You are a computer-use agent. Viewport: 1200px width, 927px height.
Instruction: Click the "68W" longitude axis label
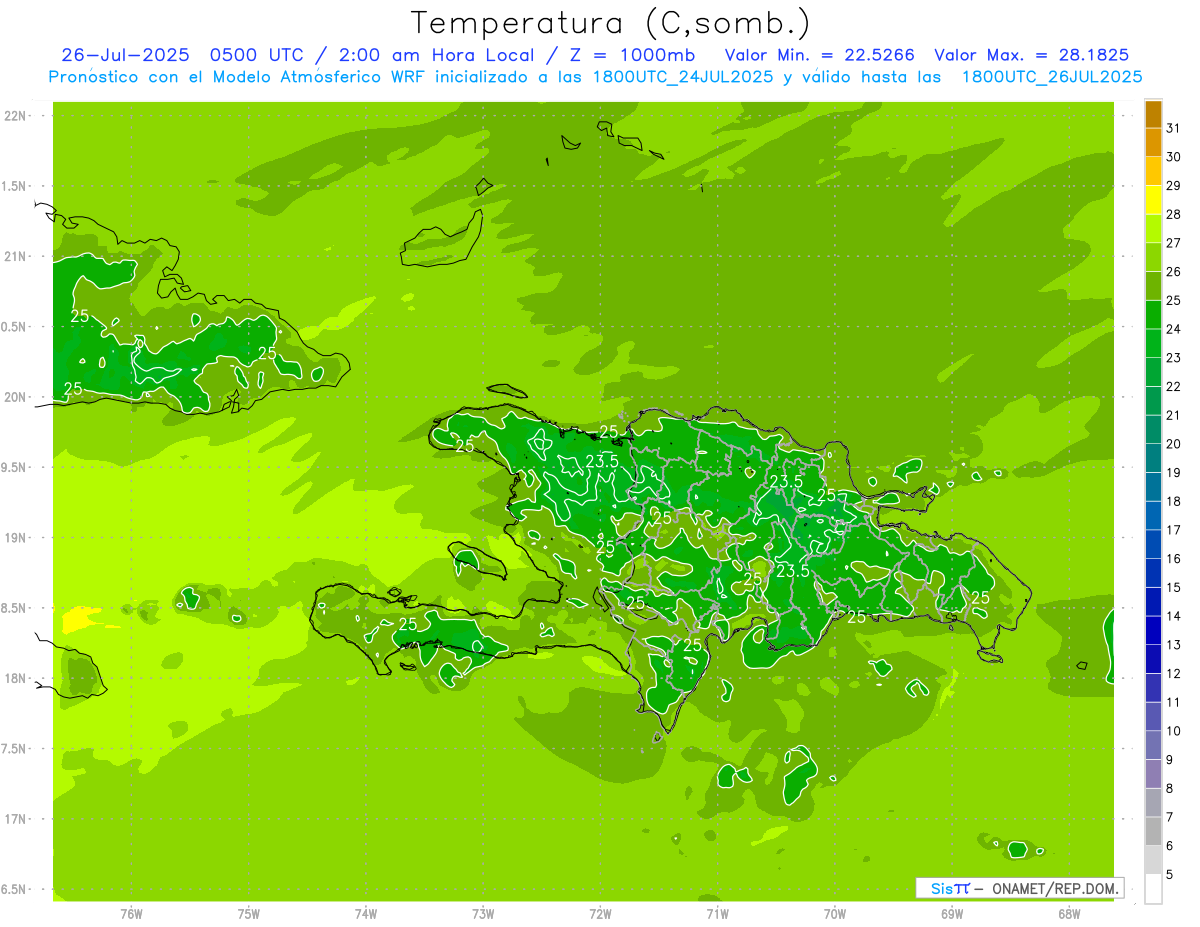pyautogui.click(x=1069, y=914)
